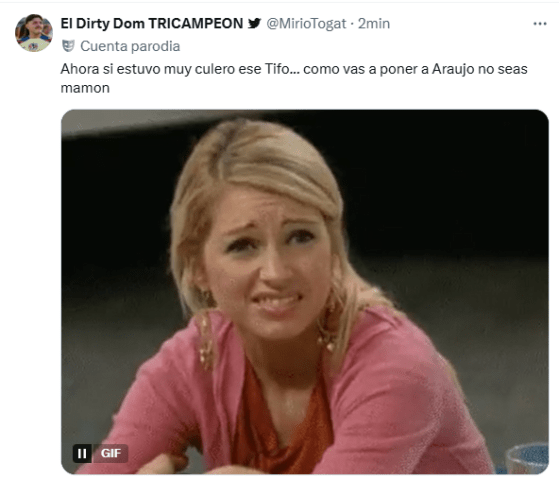The image size is (559, 480).
Task: Open the El Dirty Dom profile avatar
Action: (34, 33)
